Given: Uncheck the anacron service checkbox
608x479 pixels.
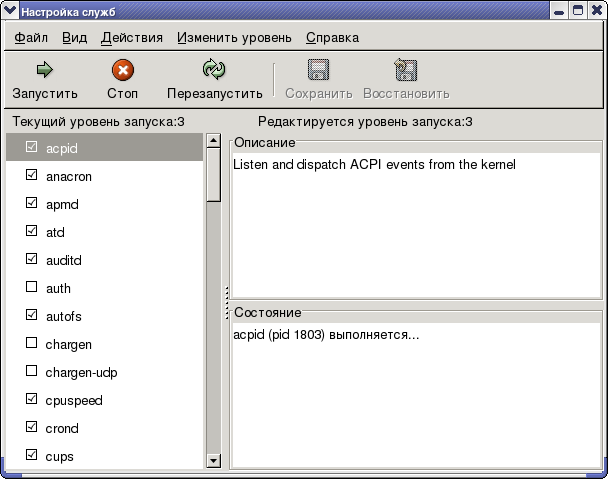Looking at the screenshot, I should coord(32,175).
